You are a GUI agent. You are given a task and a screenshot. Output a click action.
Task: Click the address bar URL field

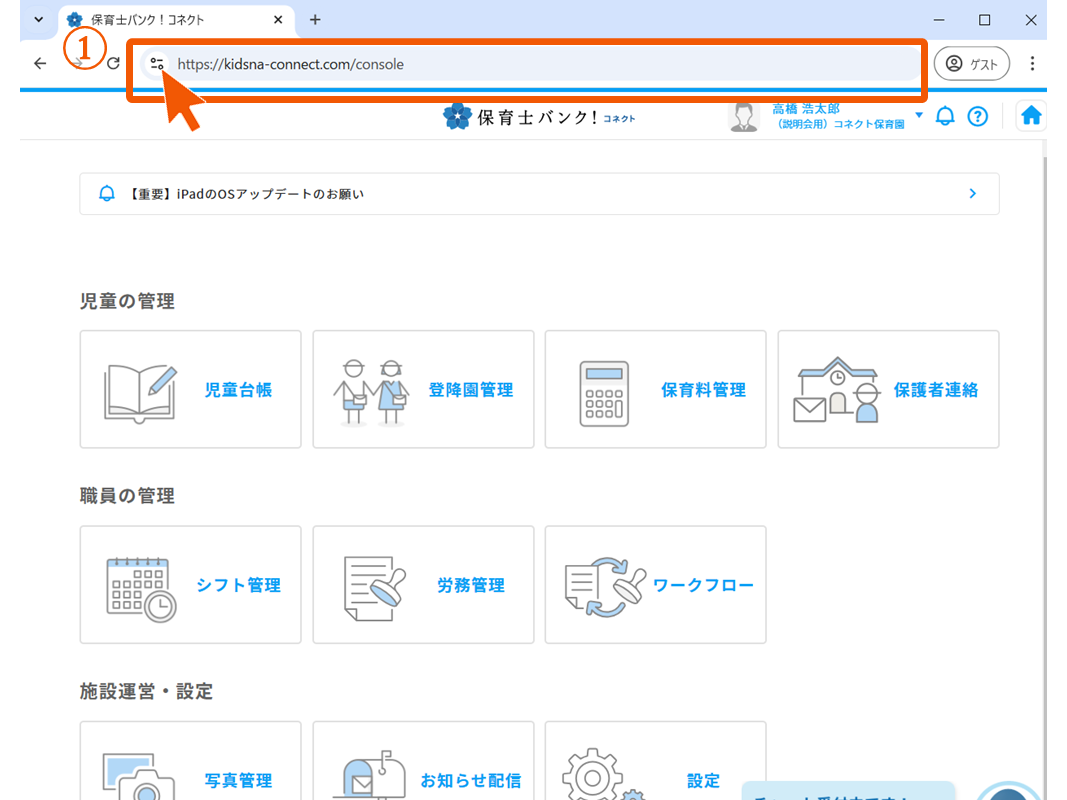(540, 64)
